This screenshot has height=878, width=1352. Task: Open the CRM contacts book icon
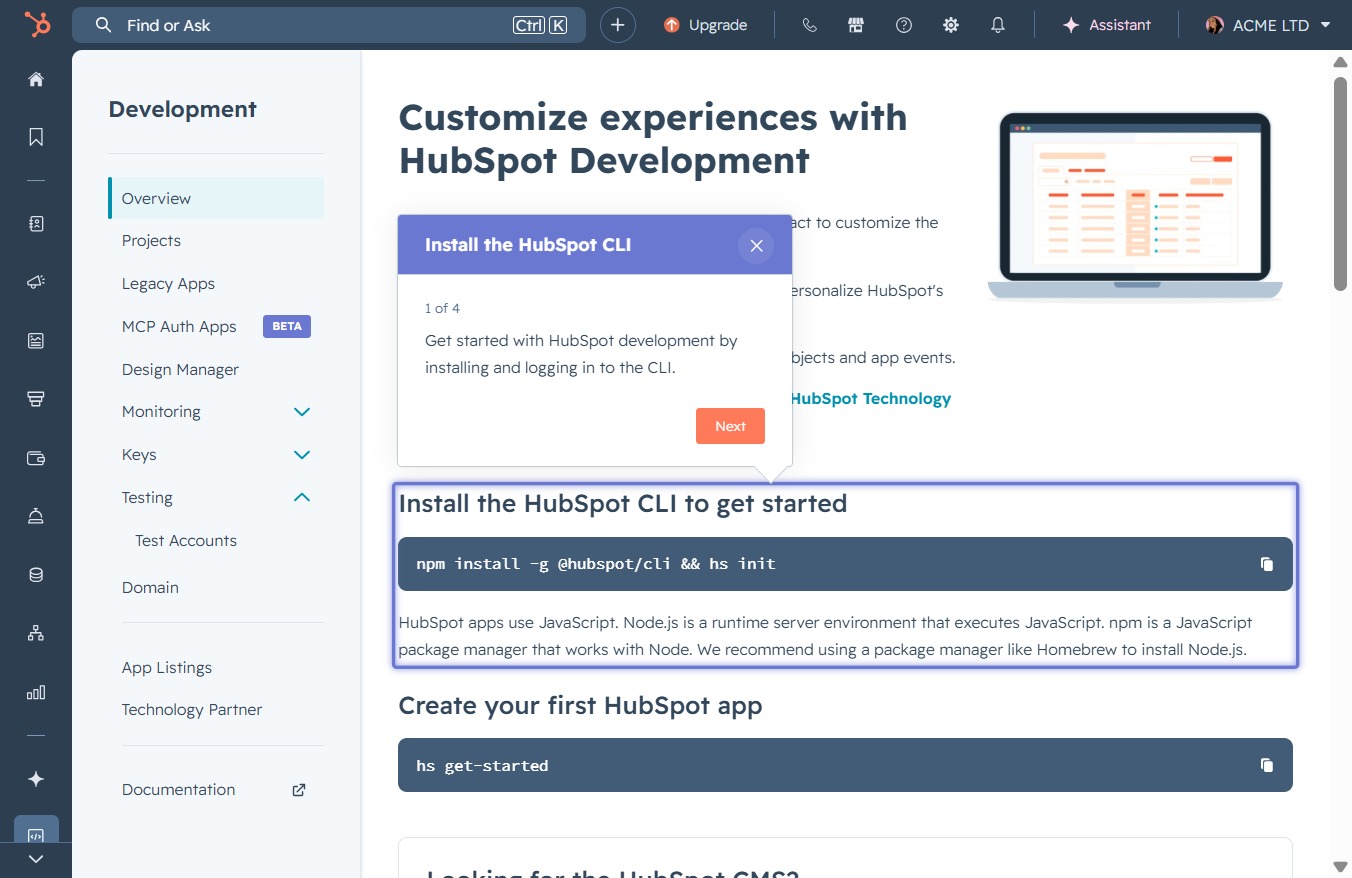point(36,224)
